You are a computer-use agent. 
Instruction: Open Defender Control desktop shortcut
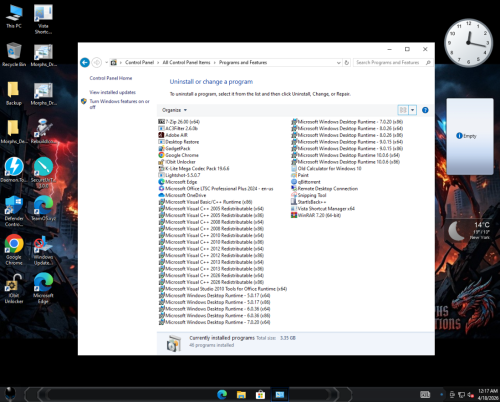pos(14,211)
